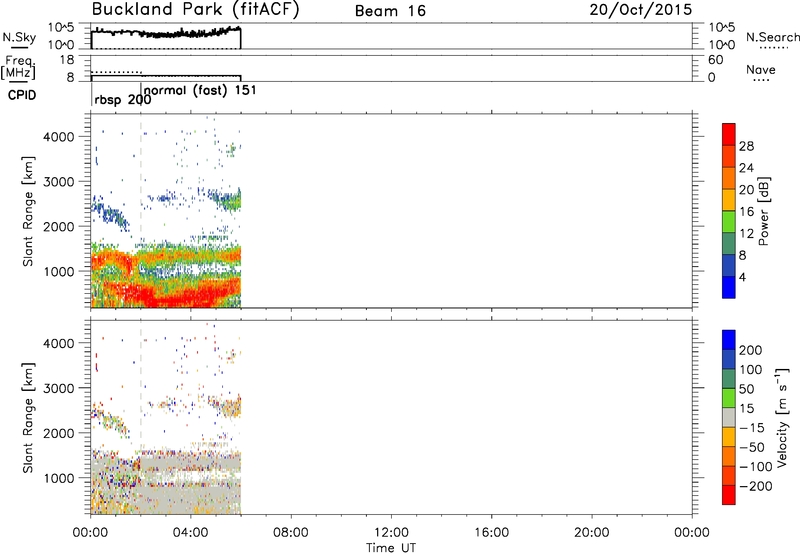This screenshot has width=800, height=554.
Task: Click the date '20/Oct/2015'
Action: tap(641, 10)
